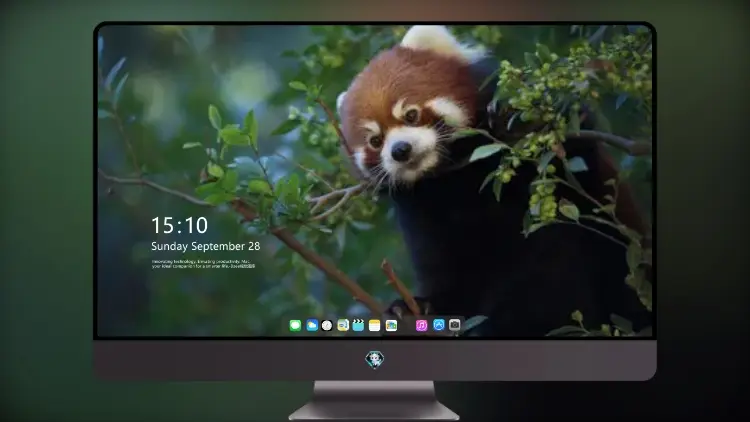Click the mascot logo on the monitor chin
750x422 pixels.
375,359
